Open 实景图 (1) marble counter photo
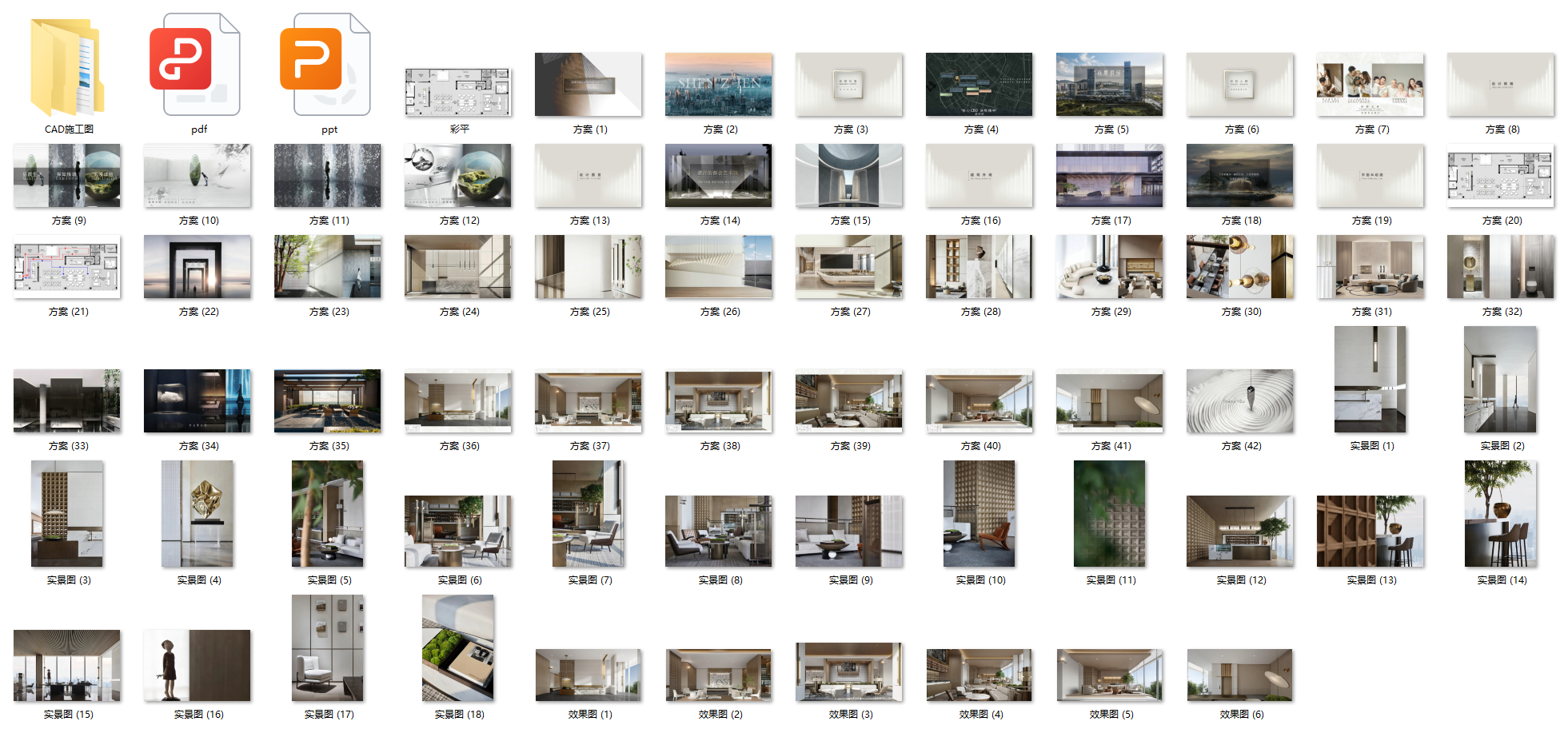Image resolution: width=1568 pixels, height=729 pixels. (1371, 380)
